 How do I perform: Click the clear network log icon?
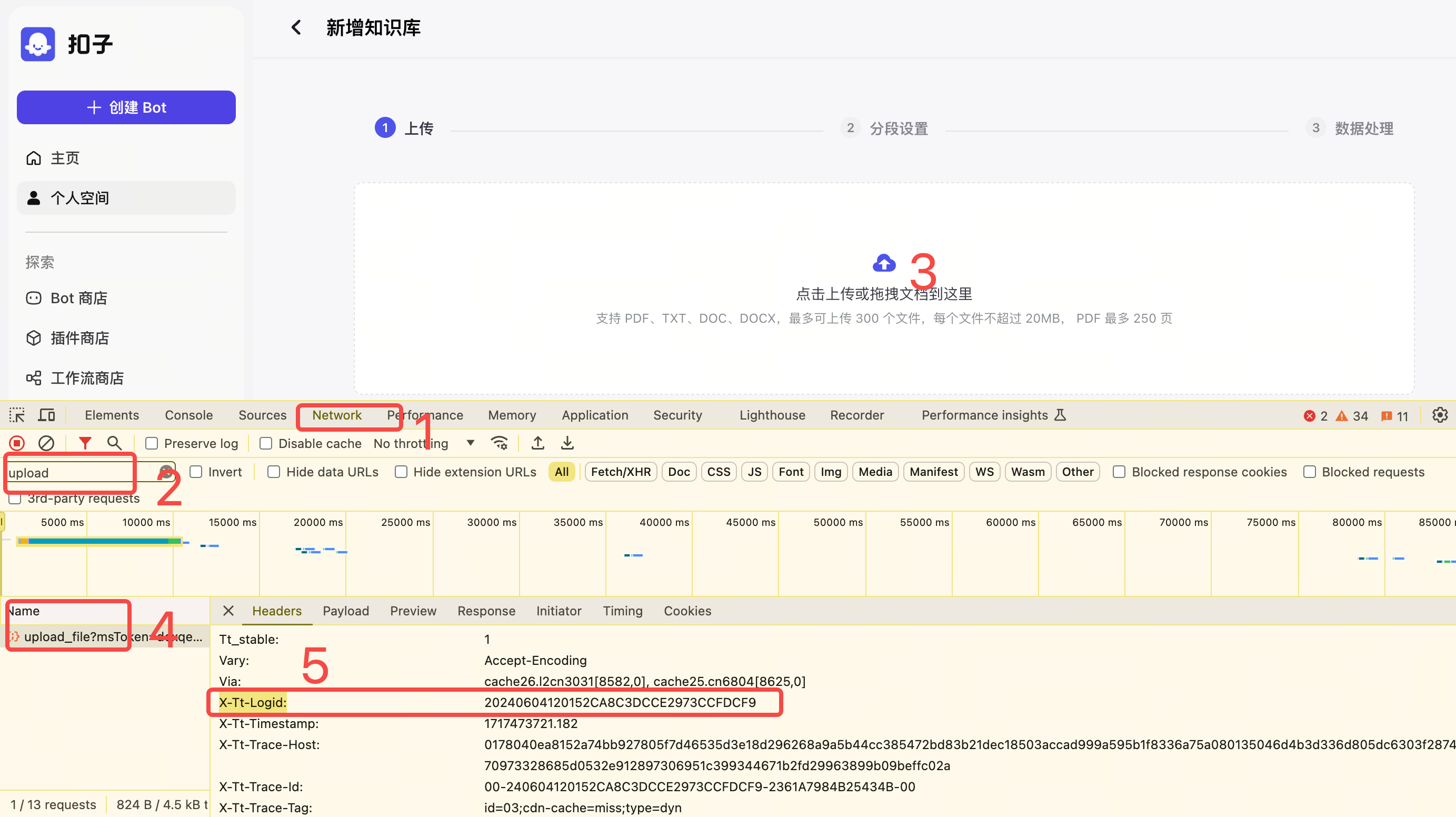click(46, 443)
